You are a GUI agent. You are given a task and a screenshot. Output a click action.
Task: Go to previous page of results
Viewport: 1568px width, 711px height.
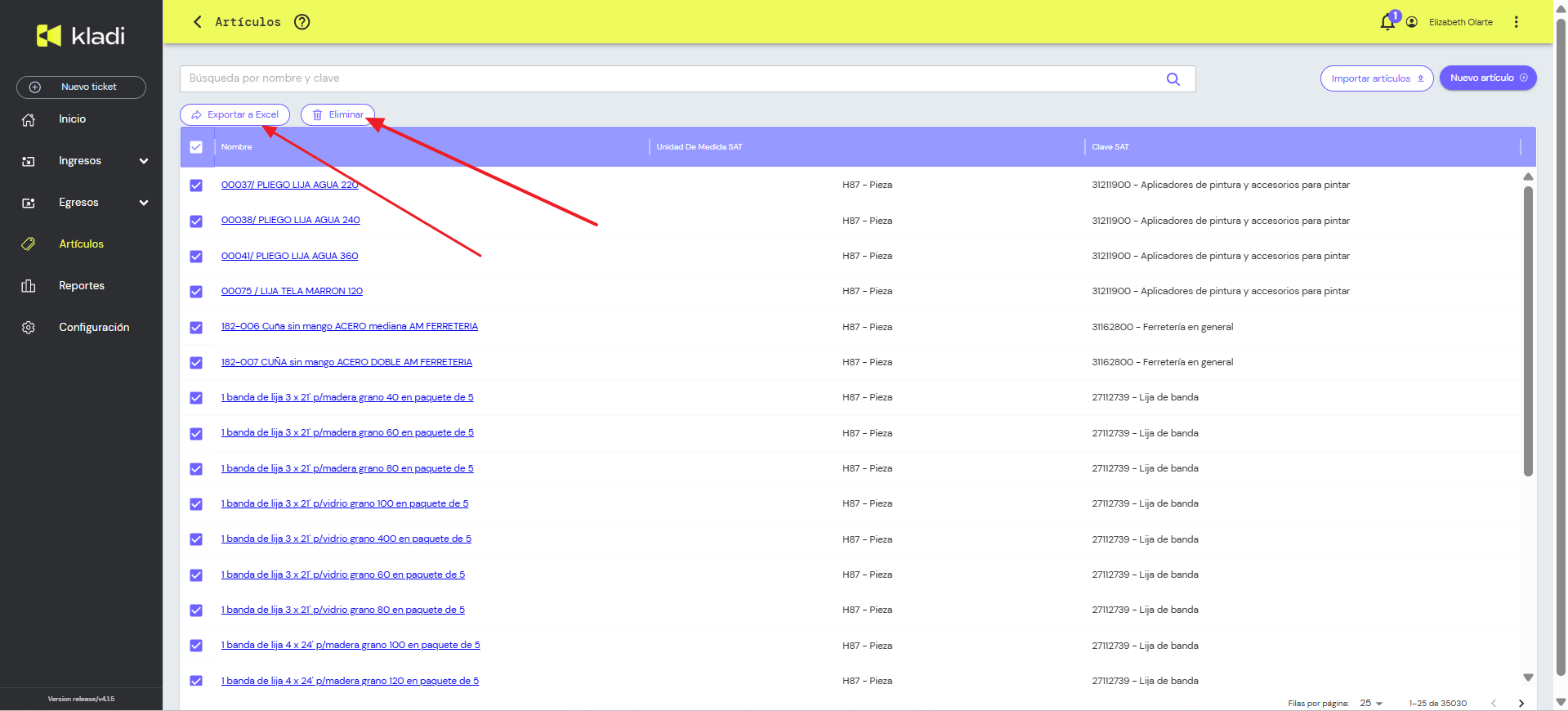click(x=1494, y=703)
